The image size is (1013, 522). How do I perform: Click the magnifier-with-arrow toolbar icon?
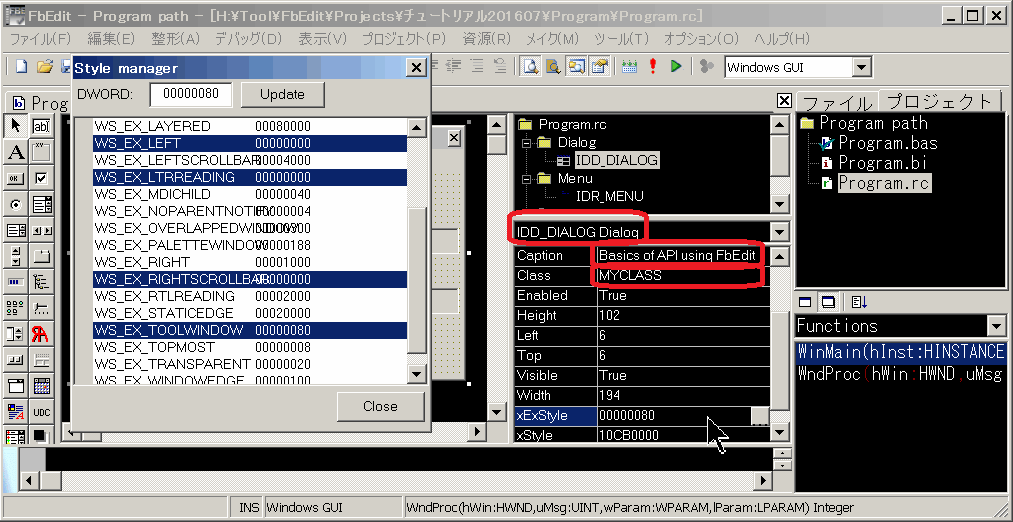553,66
